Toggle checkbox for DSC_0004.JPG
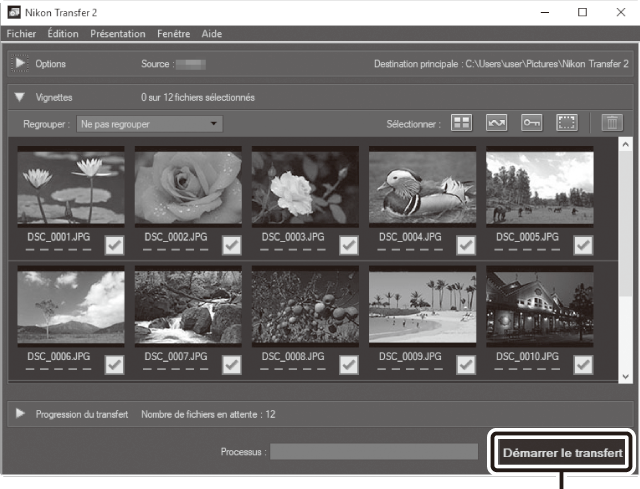The image size is (640, 489). 466,245
